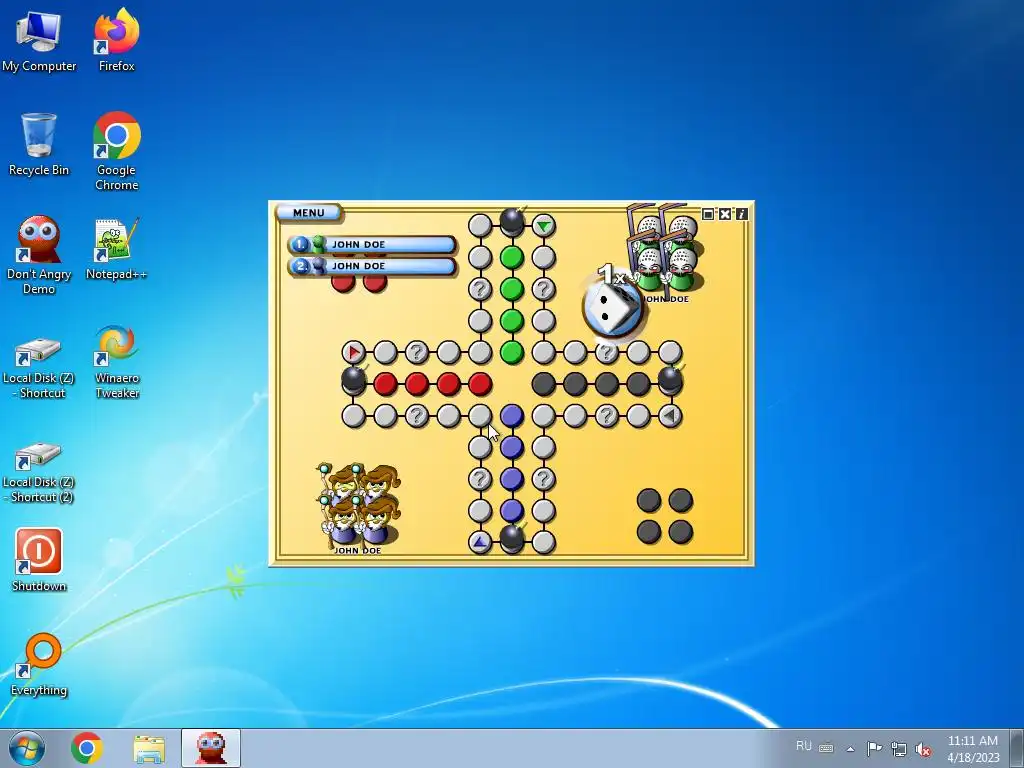1024x768 pixels.
Task: Select the blue wizard pawns group
Action: [359, 504]
